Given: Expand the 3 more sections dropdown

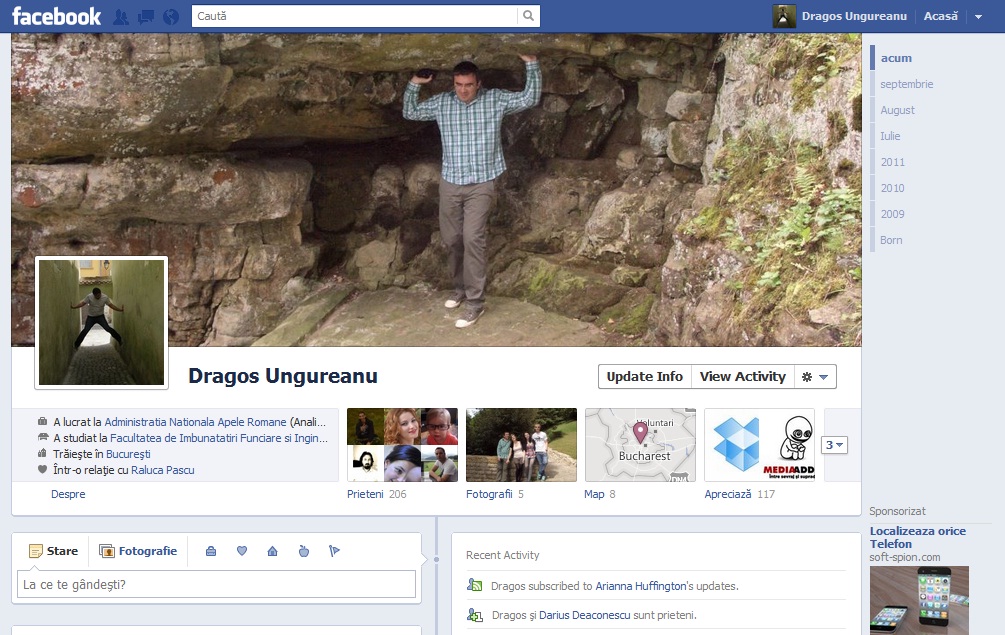Looking at the screenshot, I should coord(834,445).
